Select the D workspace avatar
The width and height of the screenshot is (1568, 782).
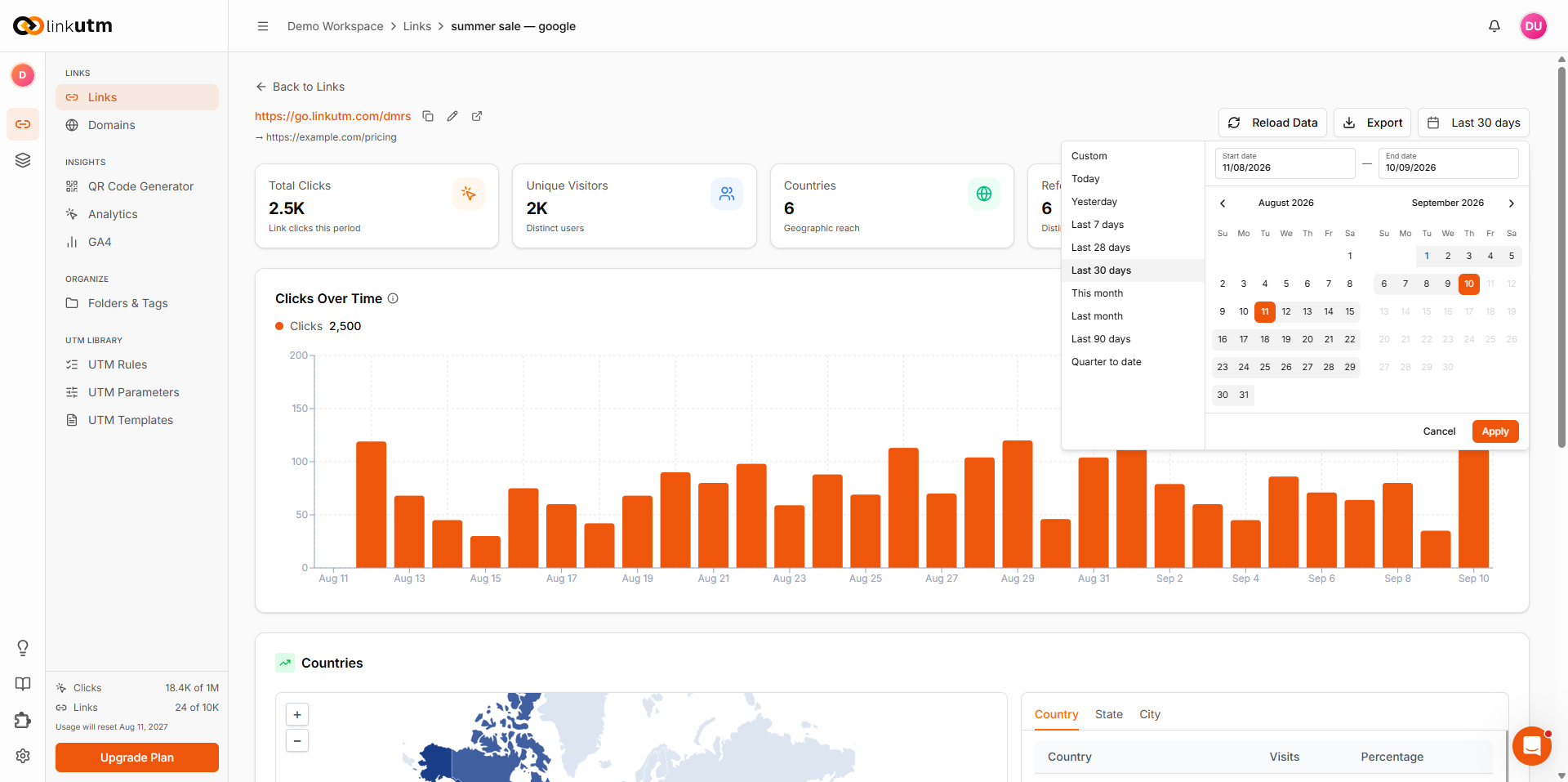23,75
